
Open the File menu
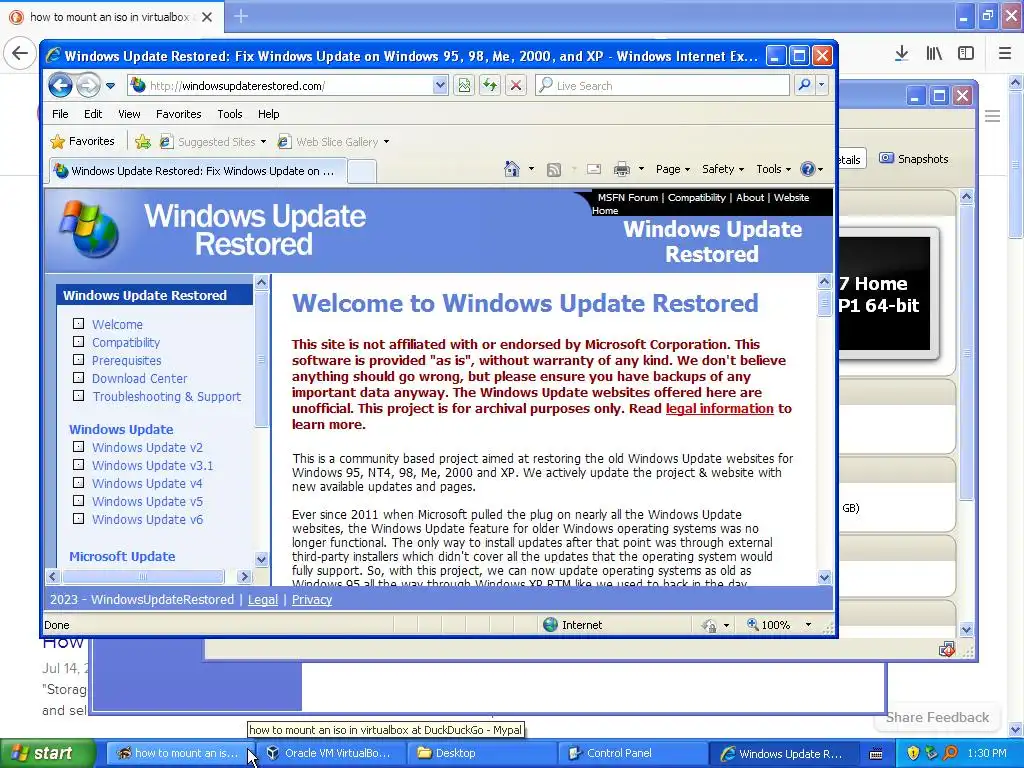point(60,114)
